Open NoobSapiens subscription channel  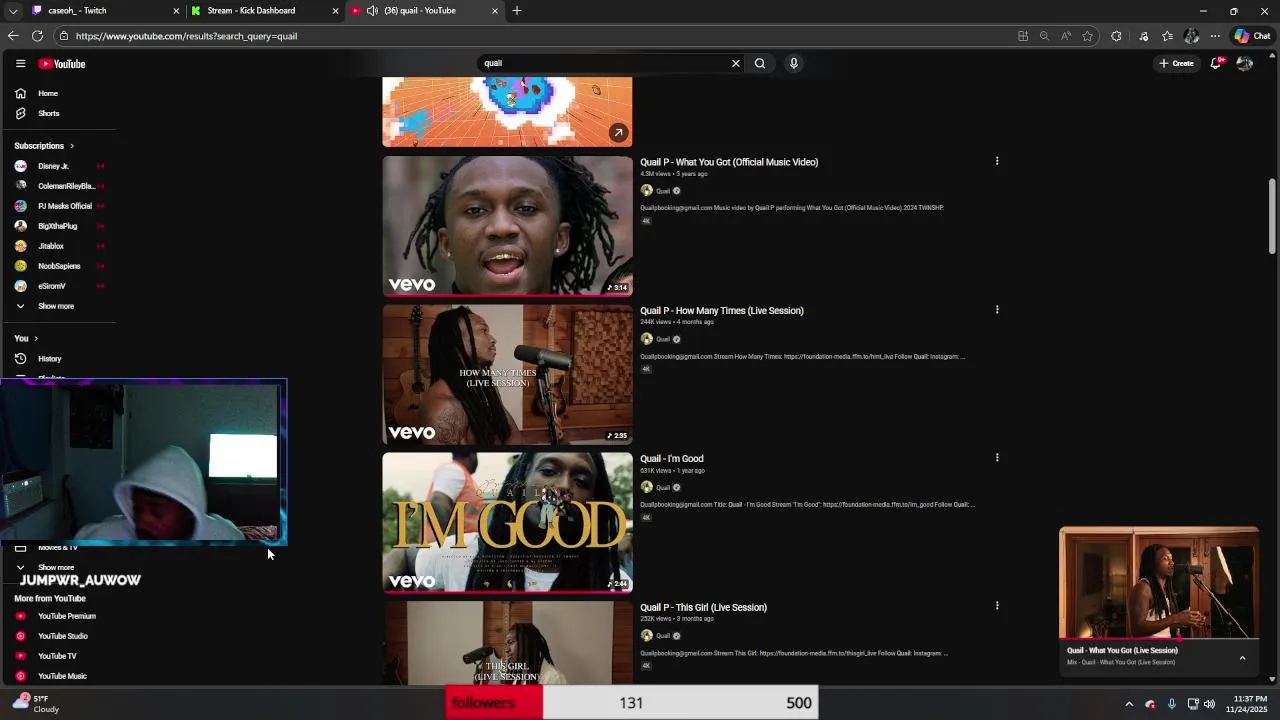pos(58,266)
